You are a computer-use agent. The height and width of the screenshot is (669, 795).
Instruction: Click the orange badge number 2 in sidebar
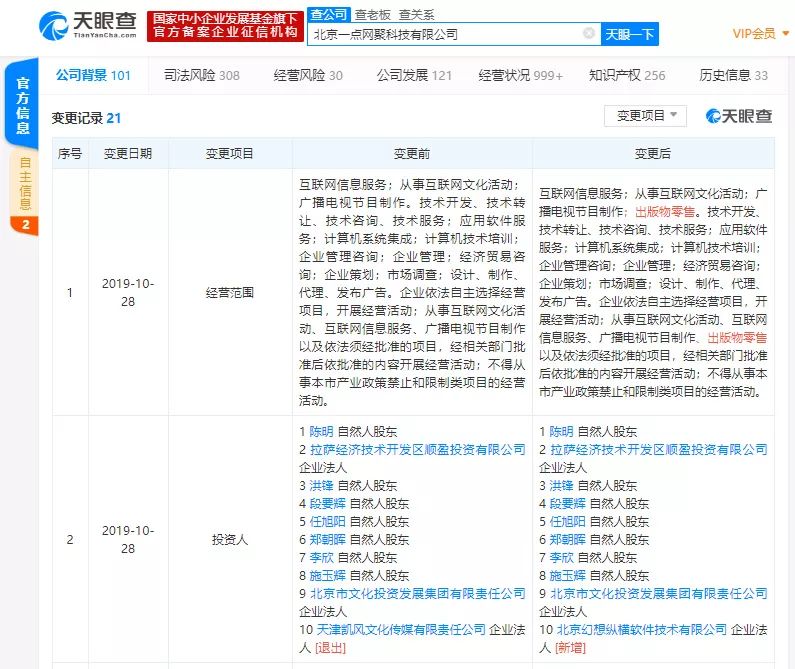pos(25,225)
